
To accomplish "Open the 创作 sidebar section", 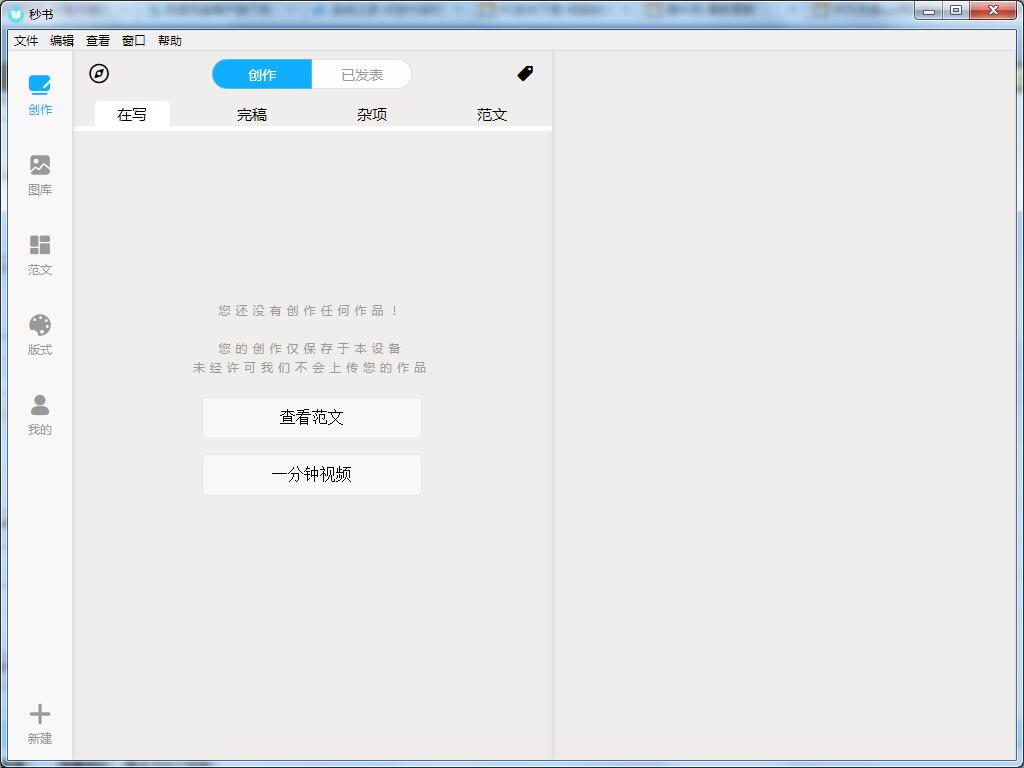I will click(x=40, y=95).
